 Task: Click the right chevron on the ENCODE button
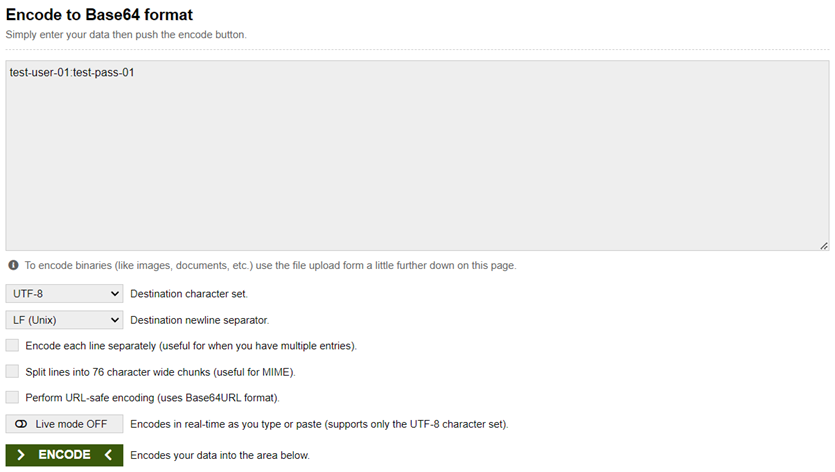coord(21,455)
